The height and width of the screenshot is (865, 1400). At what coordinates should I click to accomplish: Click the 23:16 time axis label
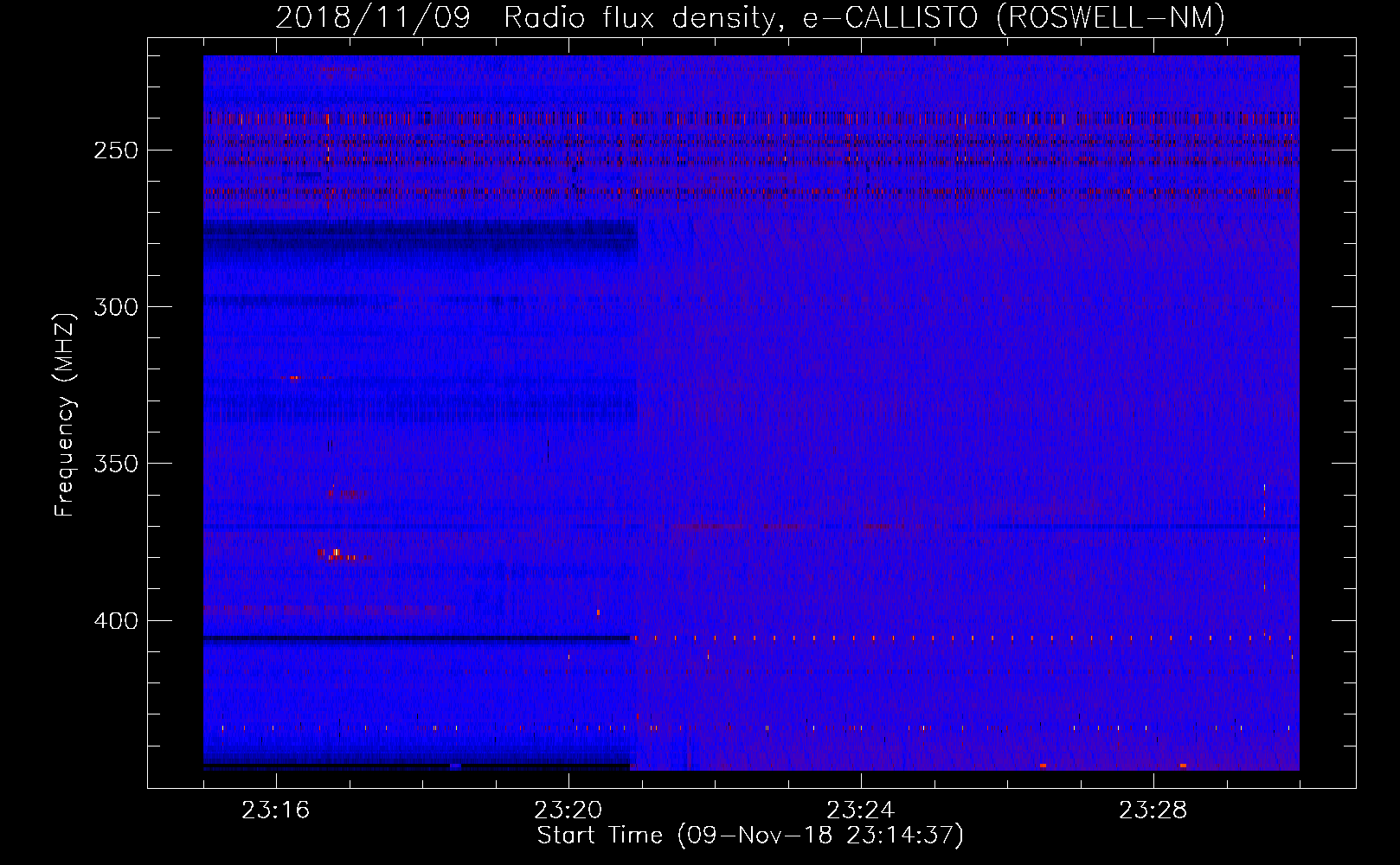(276, 811)
